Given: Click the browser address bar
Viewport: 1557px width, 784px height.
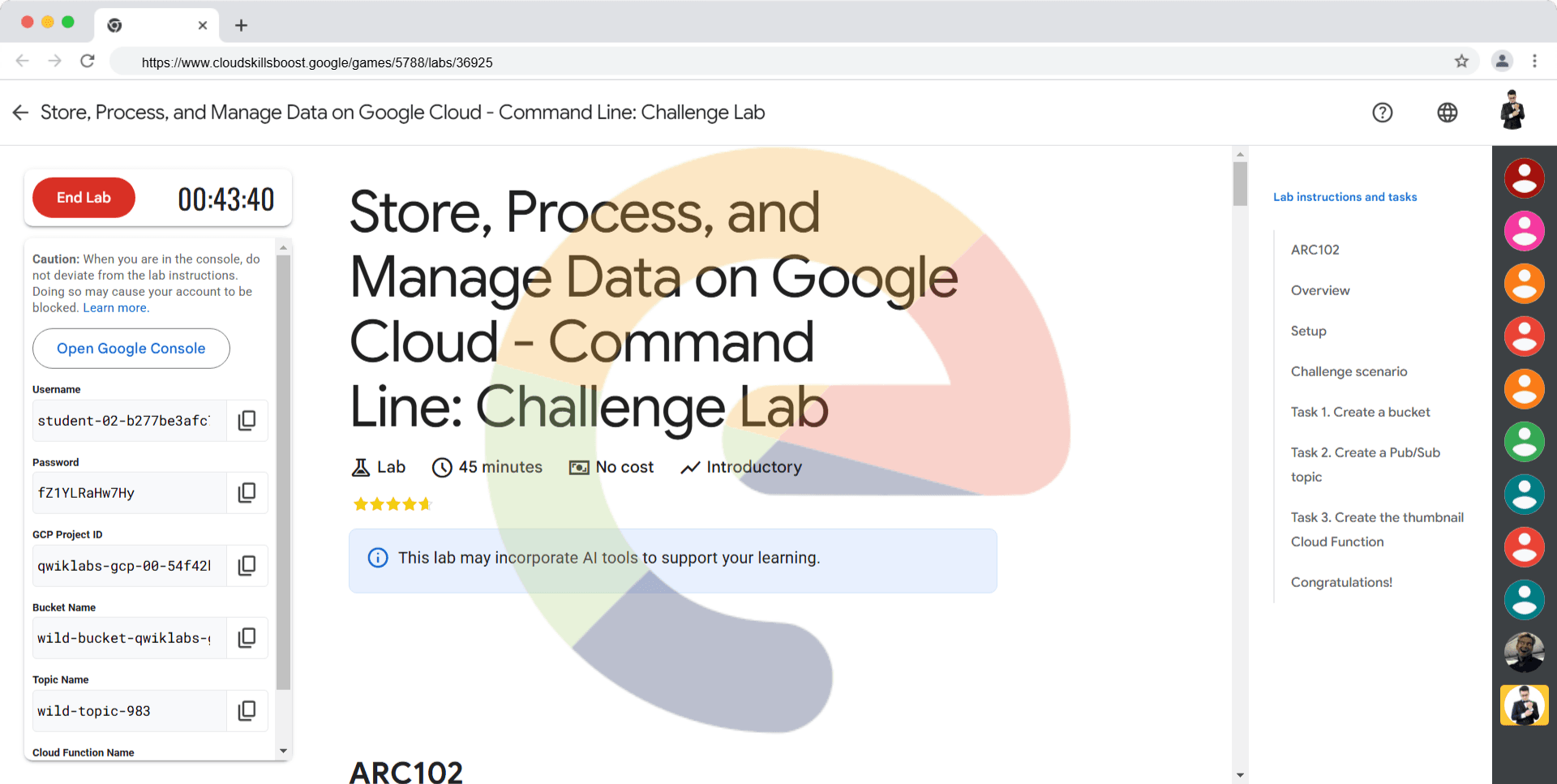Looking at the screenshot, I should pyautogui.click(x=730, y=62).
